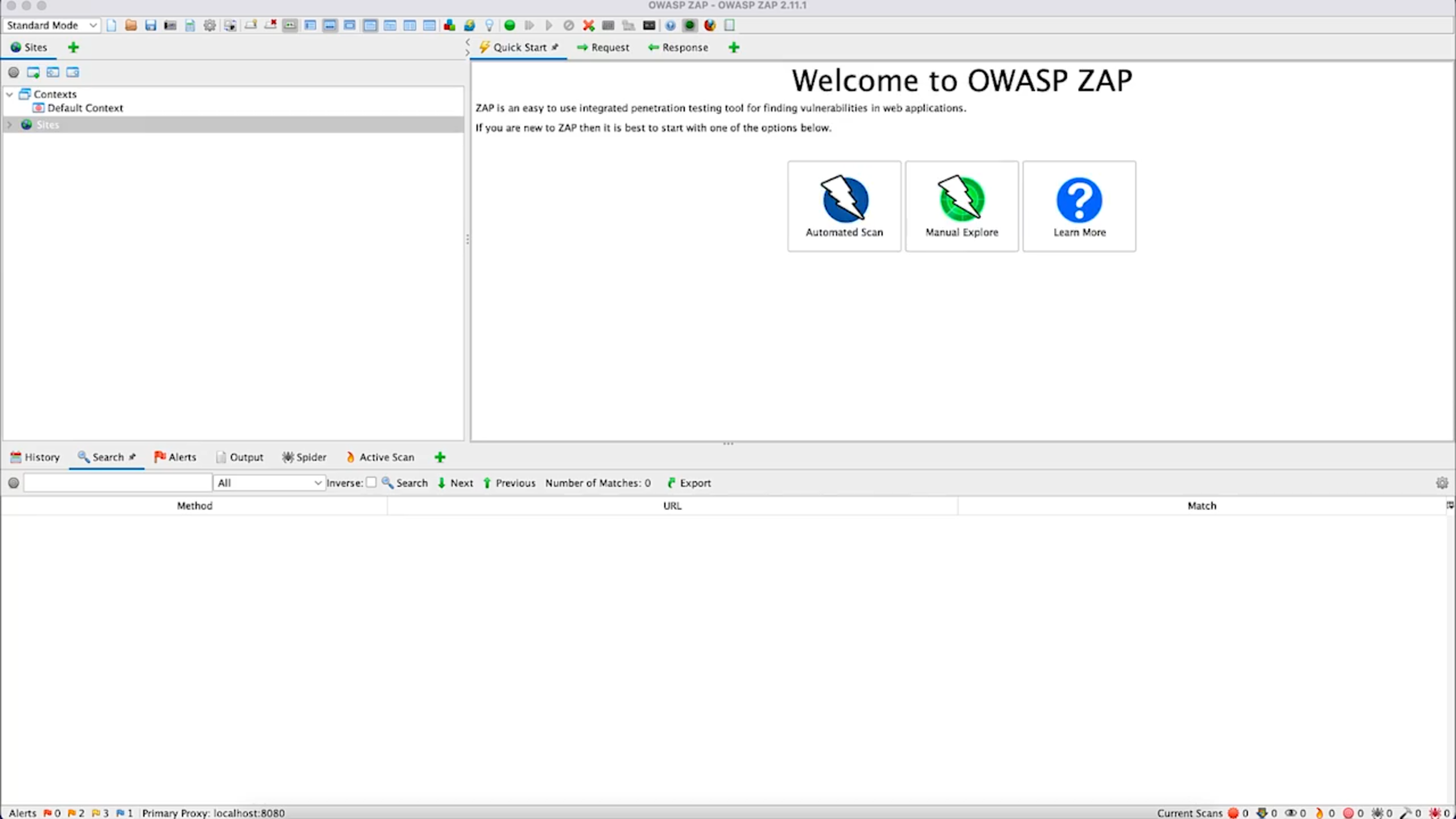Click the New Session toolbar icon

[x=111, y=25]
